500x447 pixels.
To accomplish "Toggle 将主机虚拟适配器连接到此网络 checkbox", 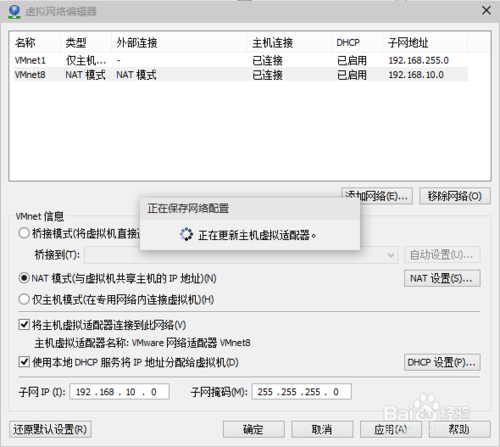I will point(24,324).
